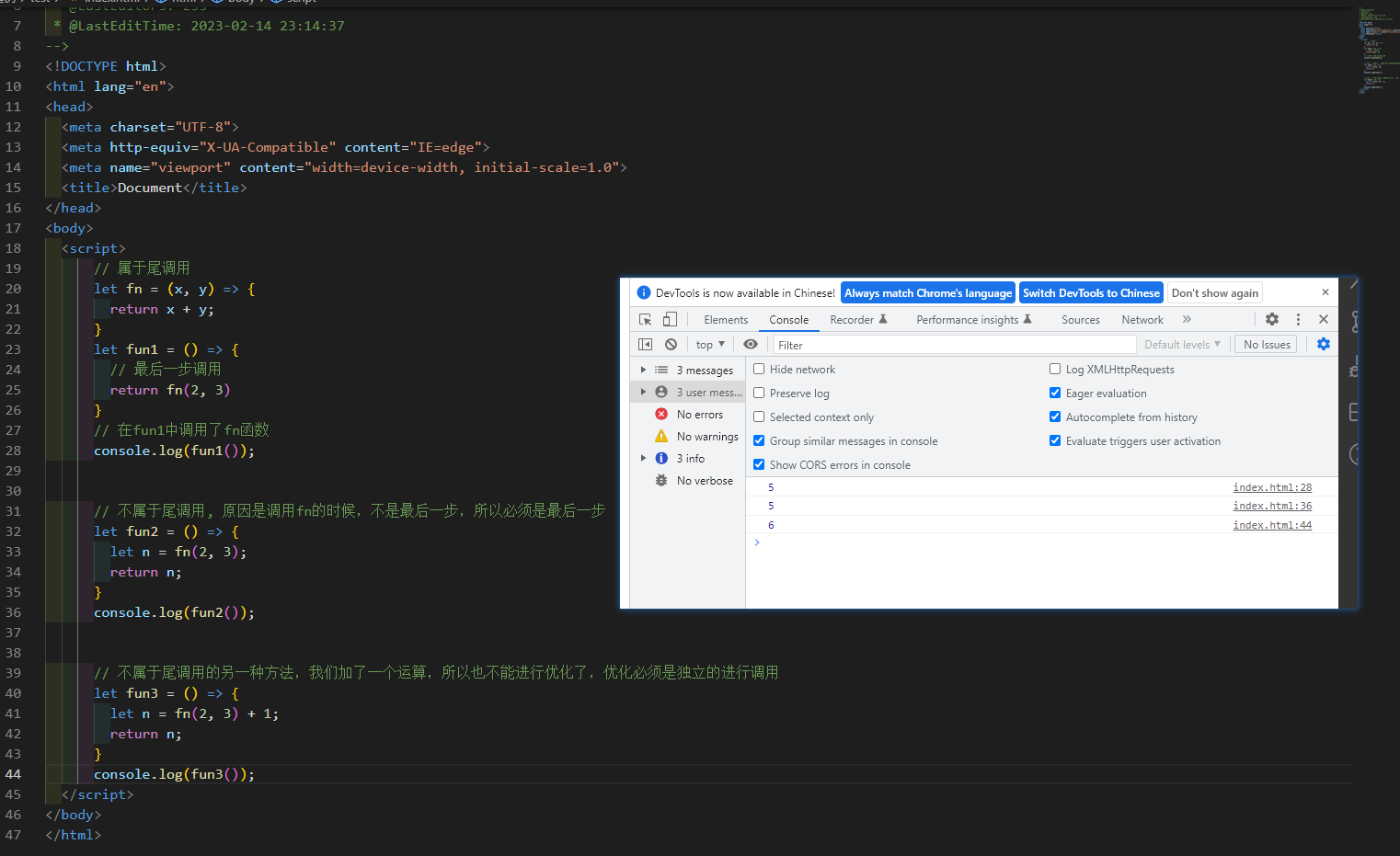Uncheck Show CORS errors in console
Image resolution: width=1400 pixels, height=856 pixels.
point(759,464)
